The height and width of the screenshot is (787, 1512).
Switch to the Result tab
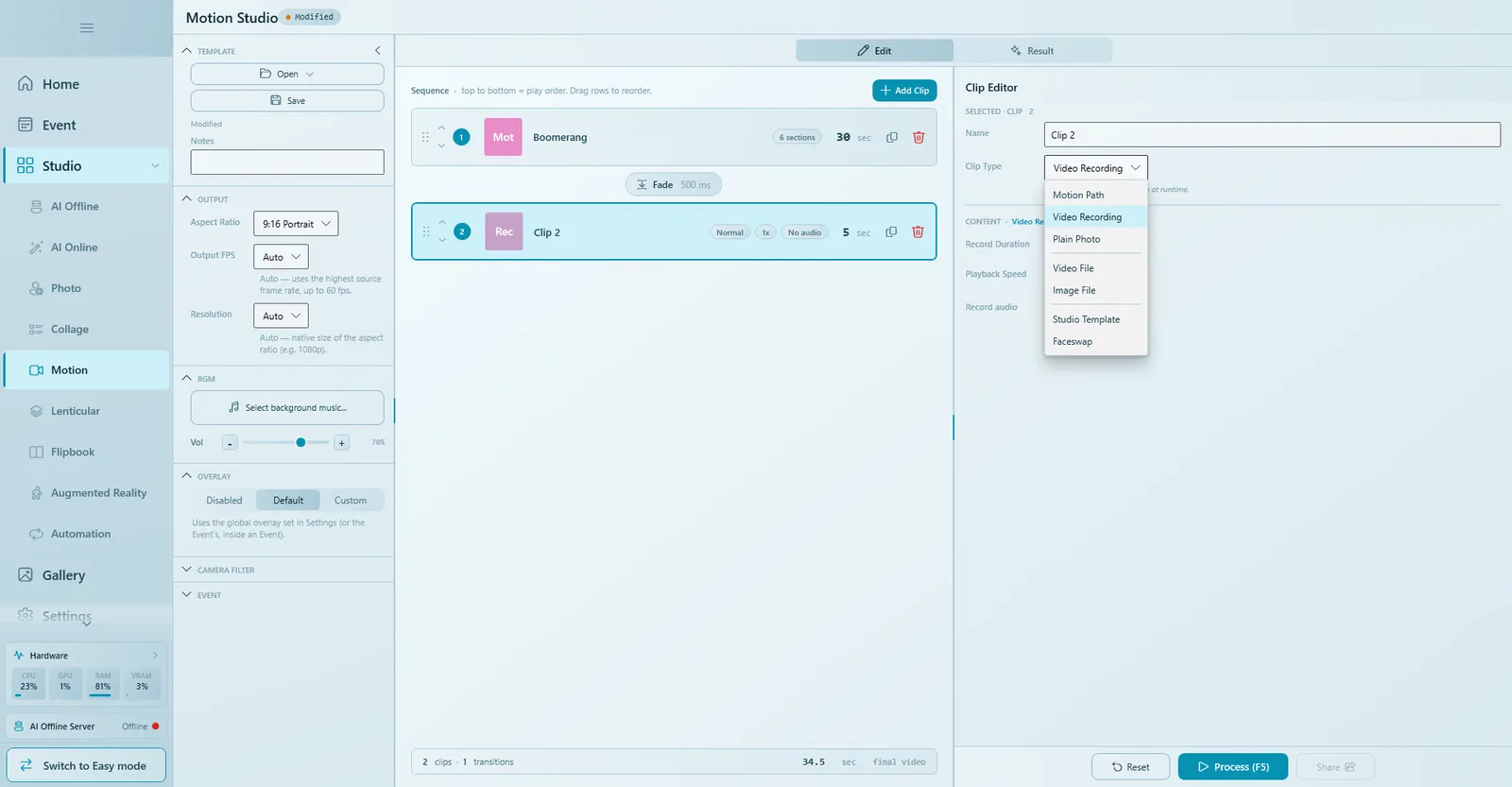pos(1032,51)
